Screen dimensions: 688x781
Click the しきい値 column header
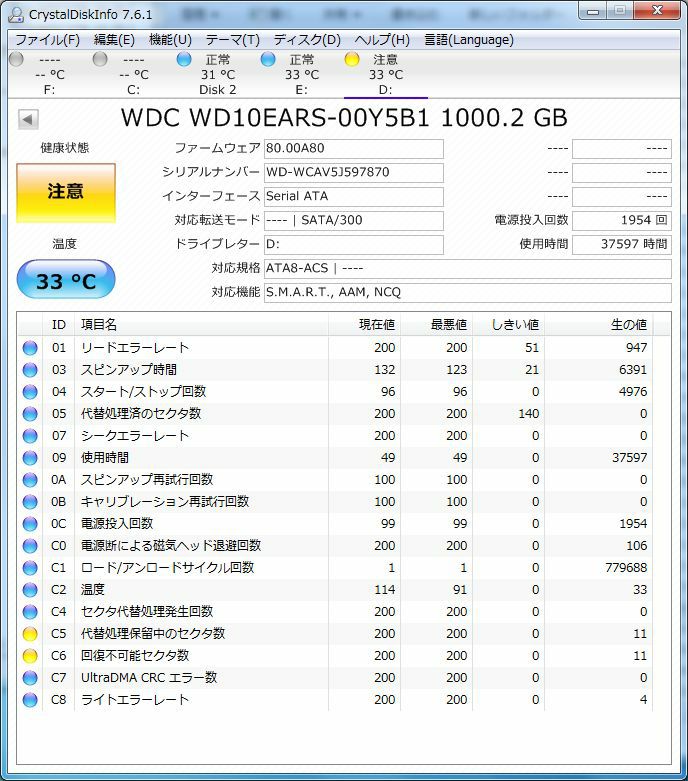tap(509, 325)
